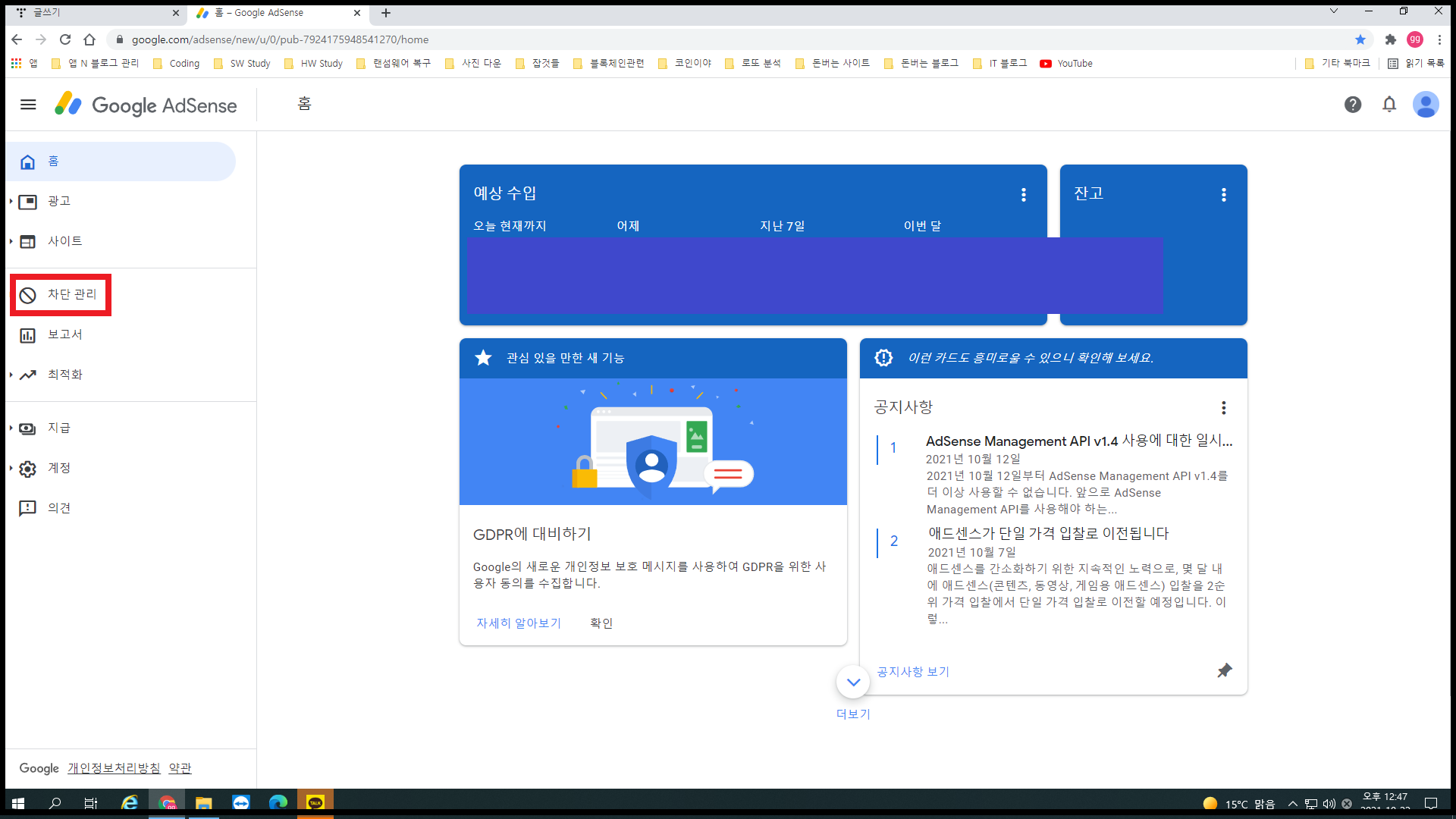Image resolution: width=1456 pixels, height=819 pixels.
Task: Reload the page
Action: pyautogui.click(x=65, y=39)
